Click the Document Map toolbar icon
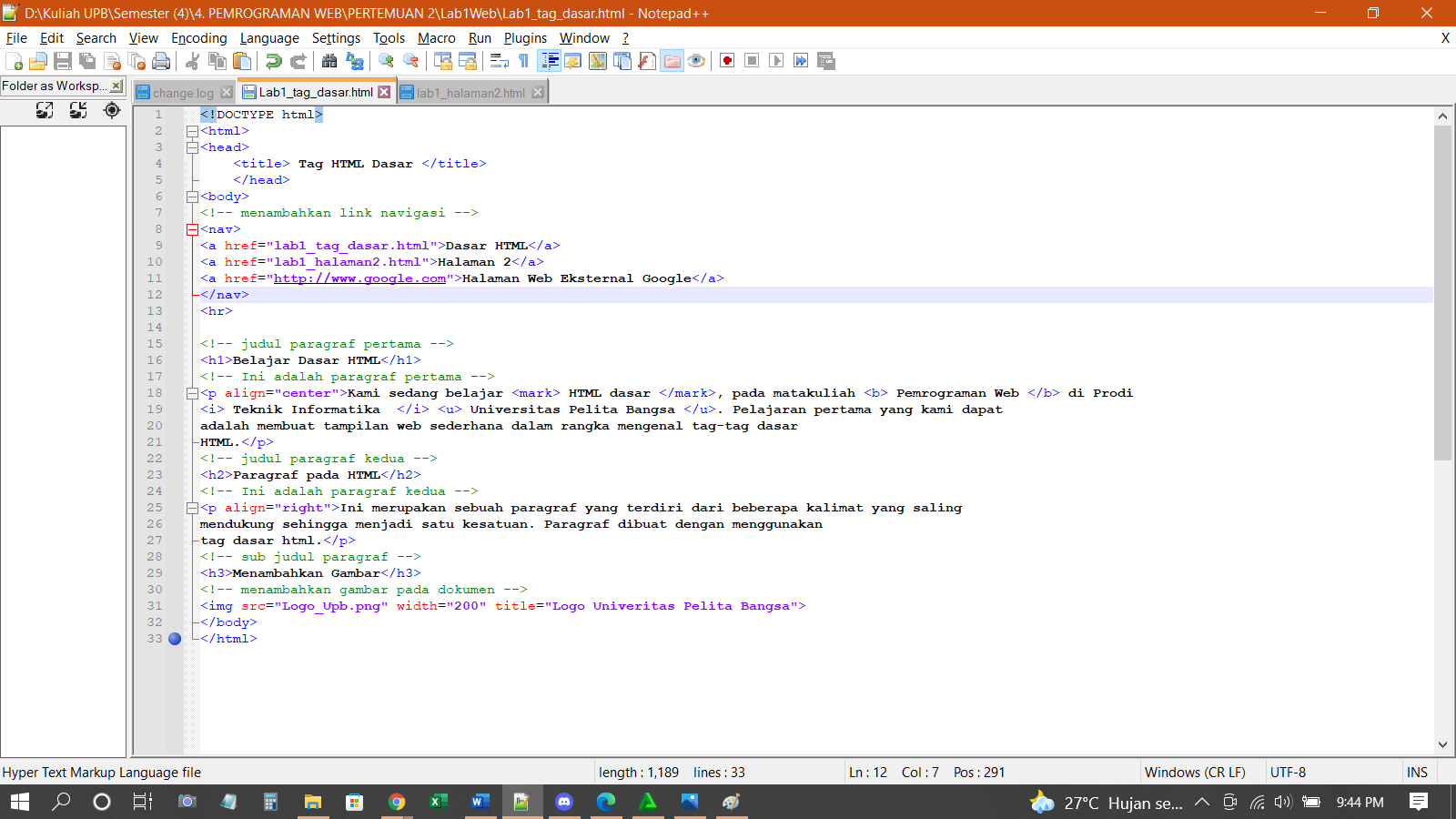This screenshot has width=1456, height=819. [x=598, y=61]
